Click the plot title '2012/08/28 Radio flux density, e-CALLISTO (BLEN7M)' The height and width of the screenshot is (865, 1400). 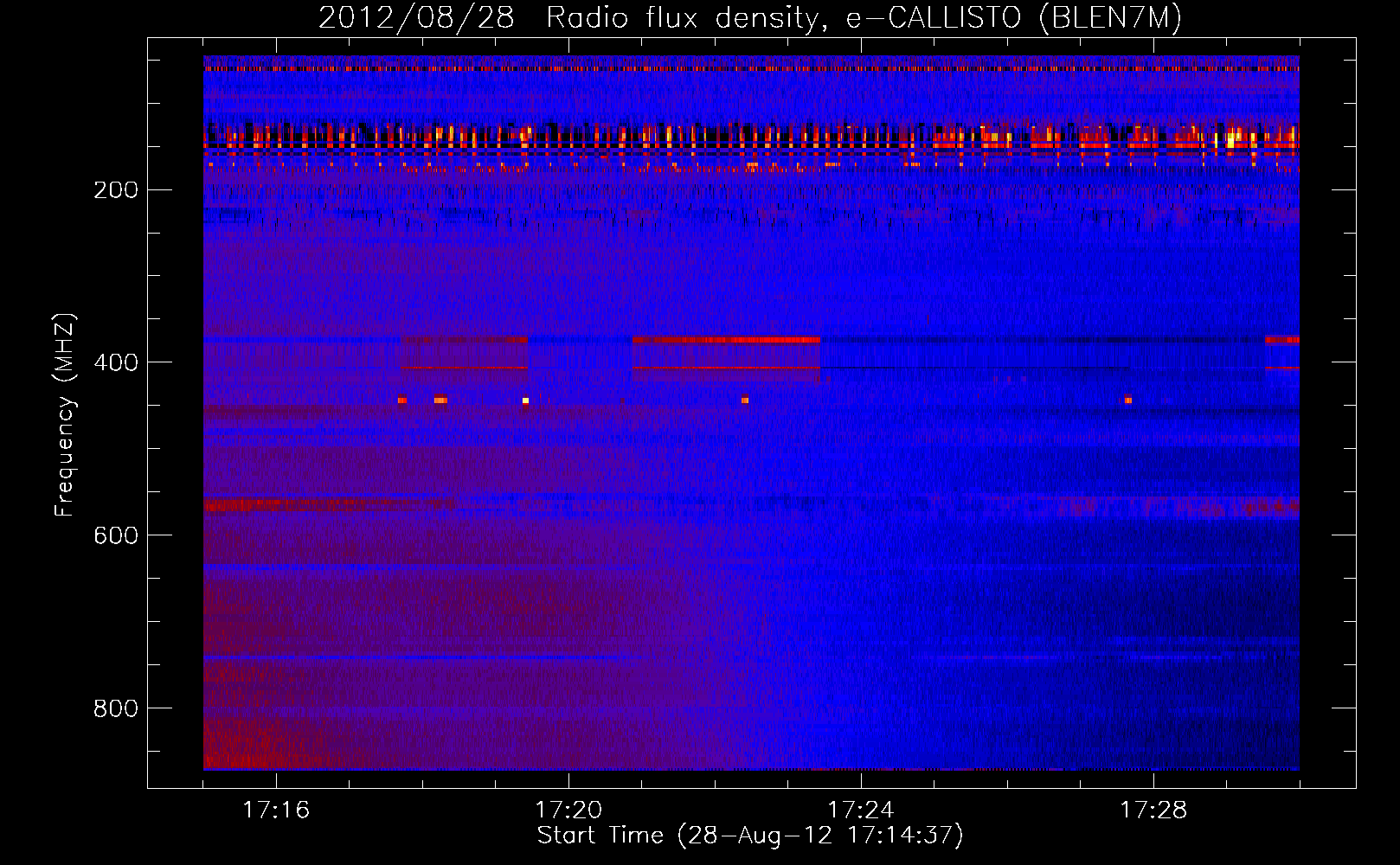click(750, 18)
